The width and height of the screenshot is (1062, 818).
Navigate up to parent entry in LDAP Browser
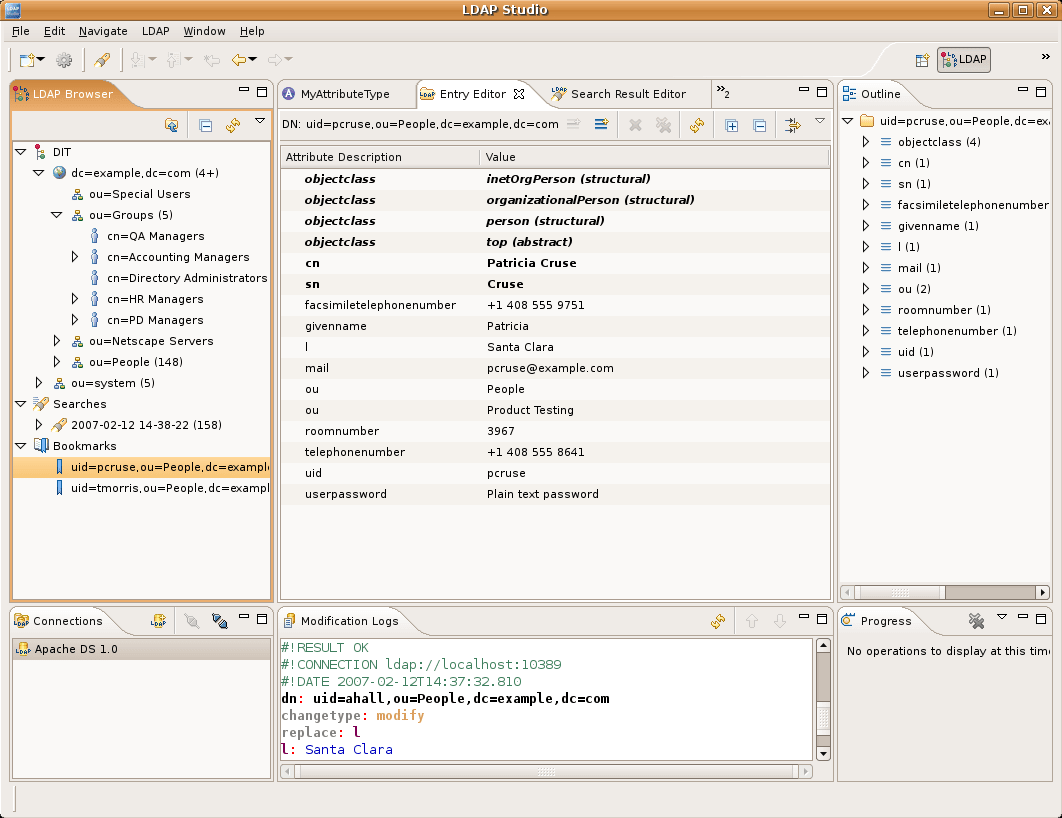pyautogui.click(x=172, y=125)
